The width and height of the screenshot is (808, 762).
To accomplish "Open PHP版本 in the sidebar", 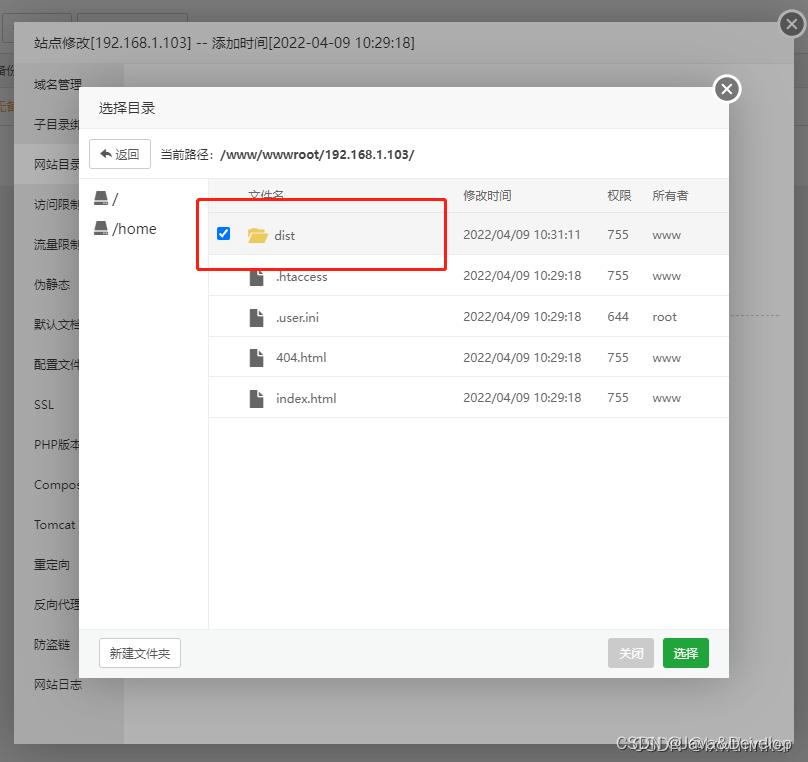I will pyautogui.click(x=57, y=445).
